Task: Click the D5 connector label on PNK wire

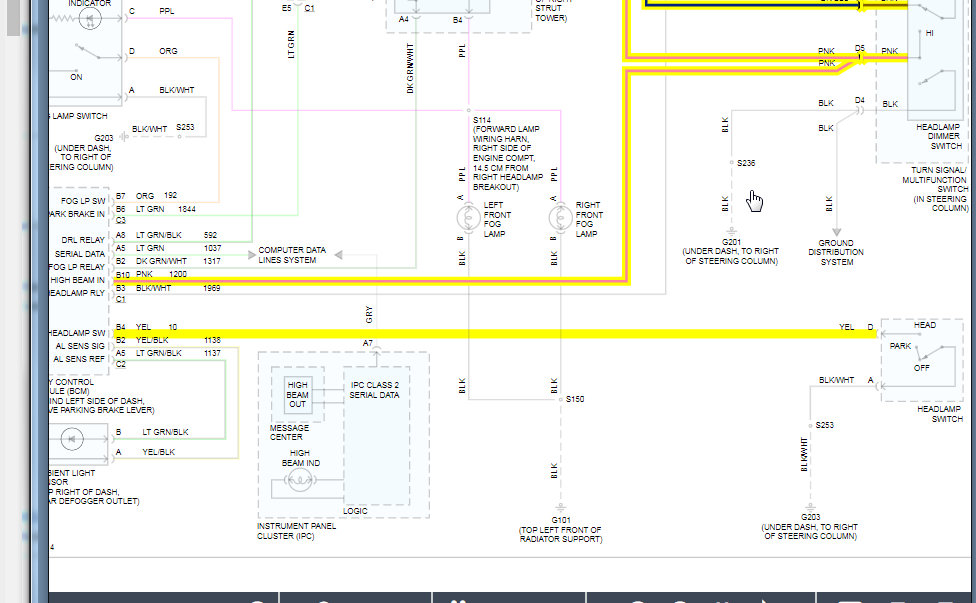Action: pyautogui.click(x=860, y=48)
